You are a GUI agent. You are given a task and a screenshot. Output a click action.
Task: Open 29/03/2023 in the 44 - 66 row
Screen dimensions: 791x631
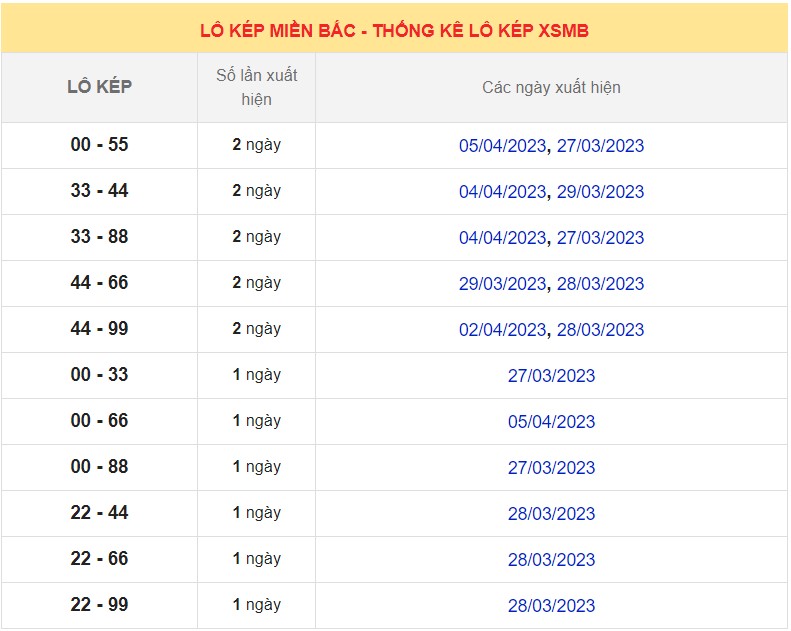(502, 284)
